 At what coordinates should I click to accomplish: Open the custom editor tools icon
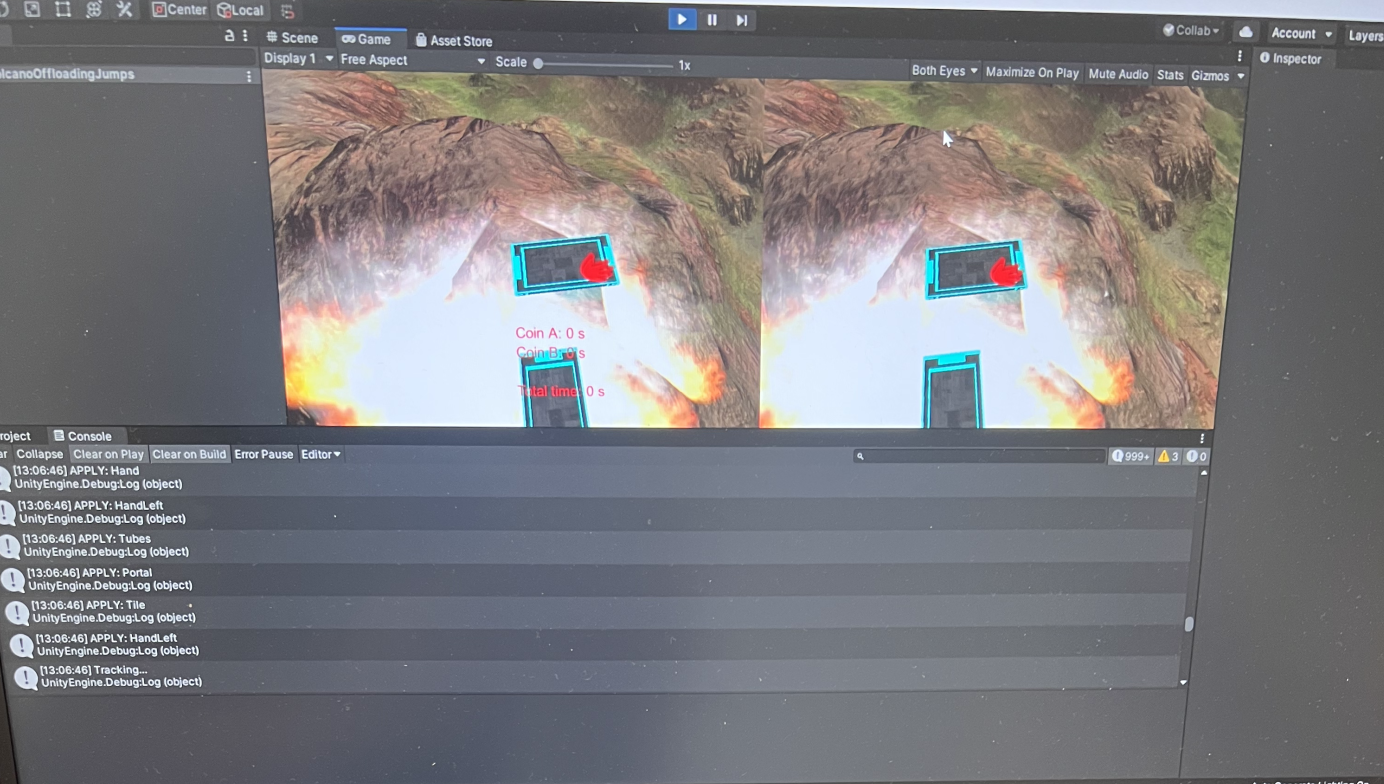tap(124, 9)
